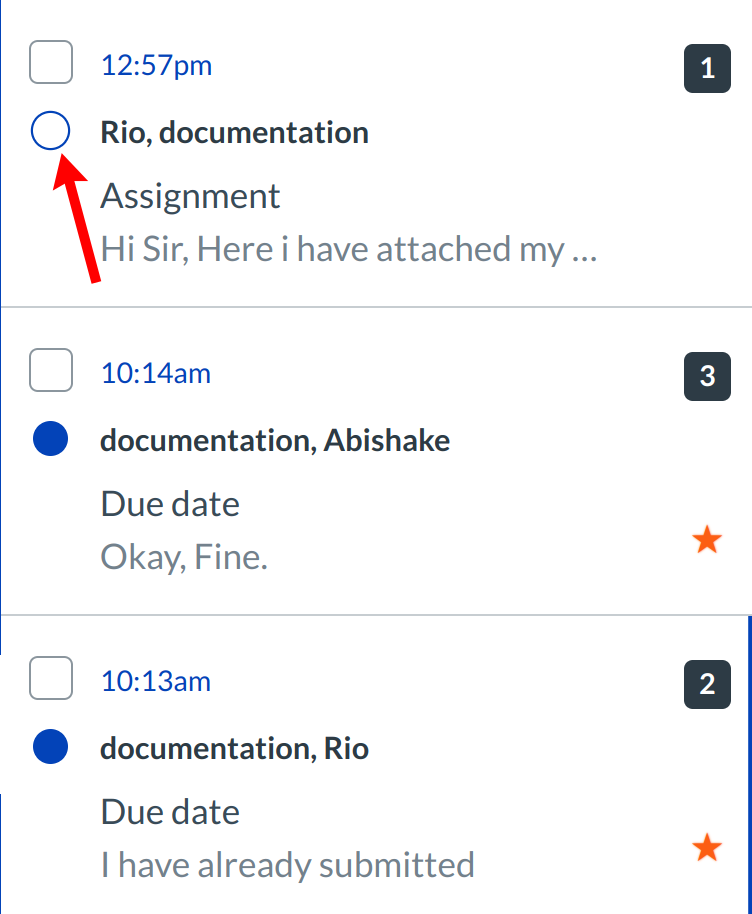Viewport: 752px width, 914px height.
Task: Unstar the "I have already submitted" conversation
Action: [707, 849]
